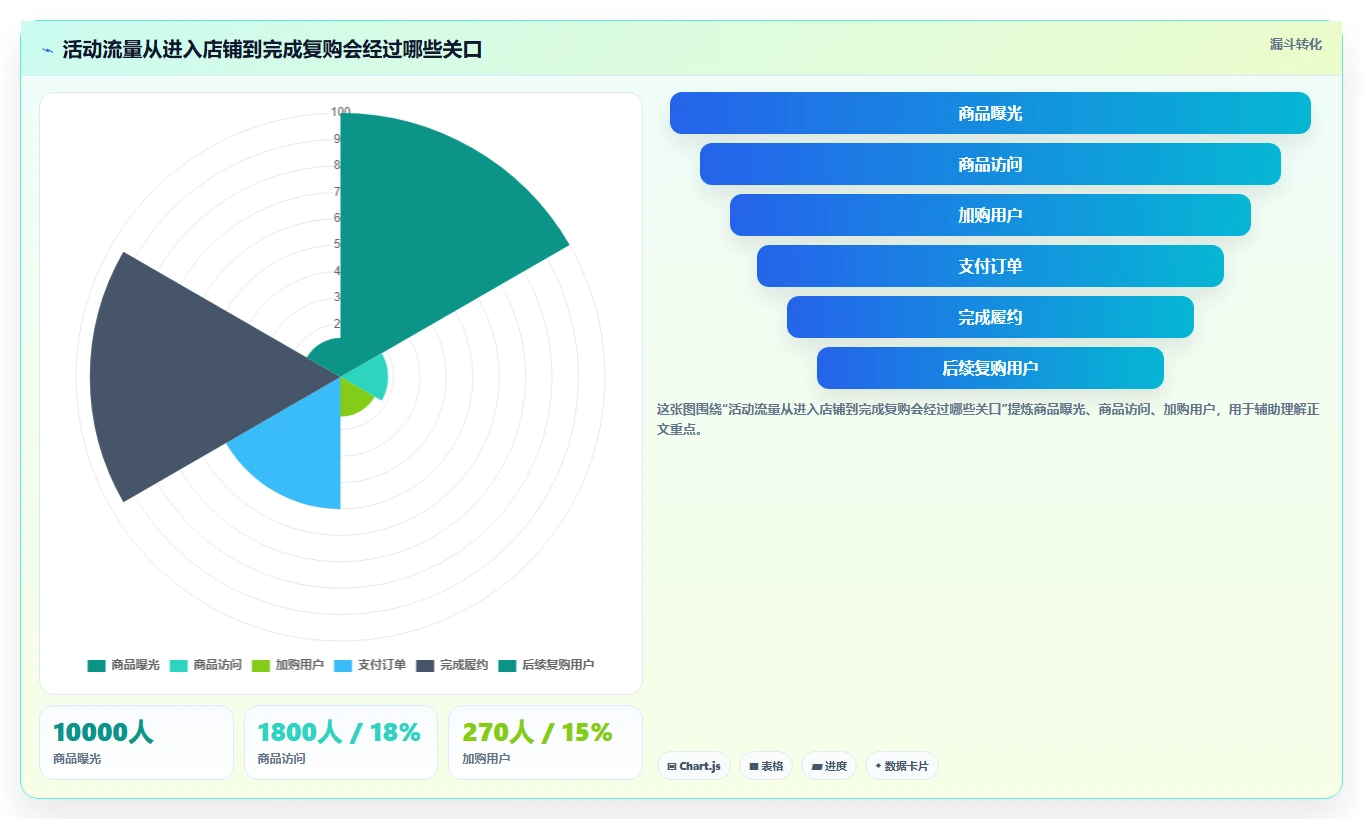The height and width of the screenshot is (819, 1363).
Task: Toggle the 商品曝光 legend color box
Action: tap(96, 665)
